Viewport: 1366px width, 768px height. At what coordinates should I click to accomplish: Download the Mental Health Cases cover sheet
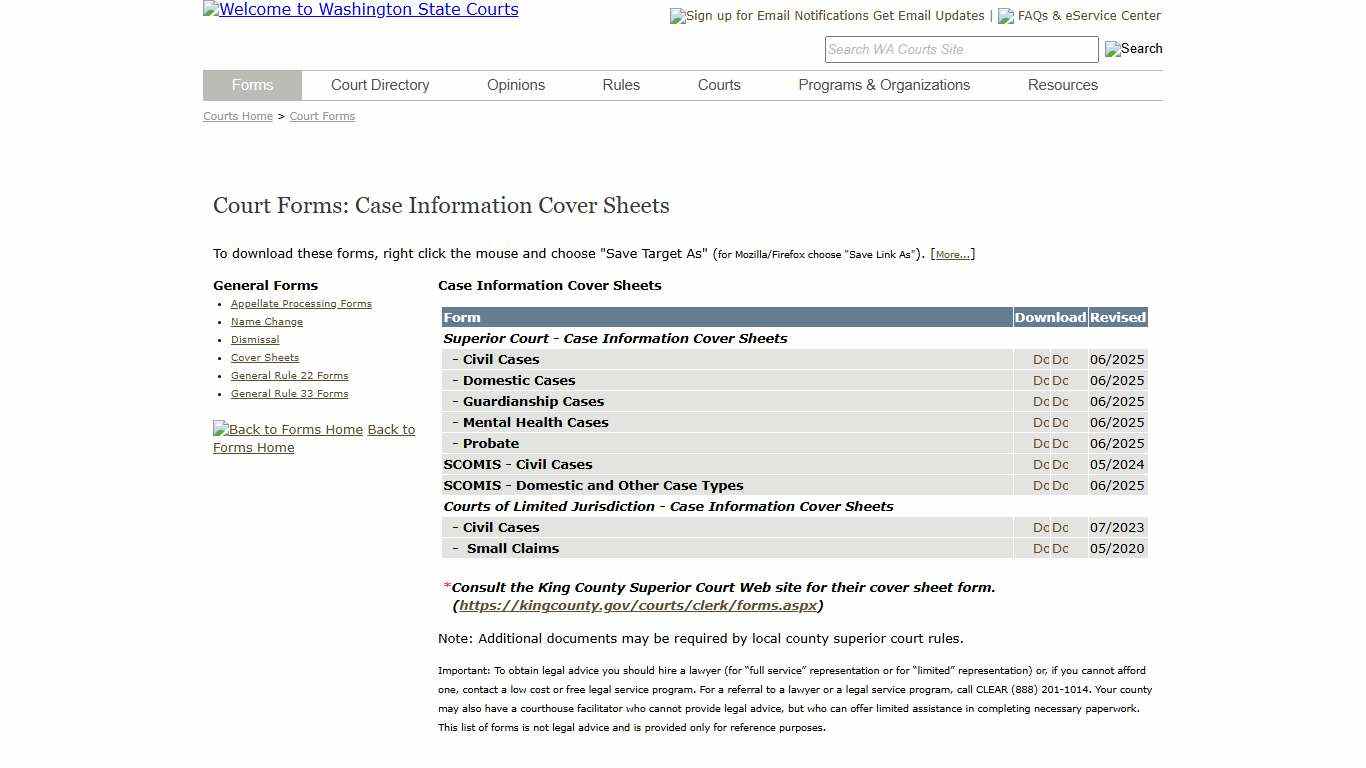pos(1040,422)
